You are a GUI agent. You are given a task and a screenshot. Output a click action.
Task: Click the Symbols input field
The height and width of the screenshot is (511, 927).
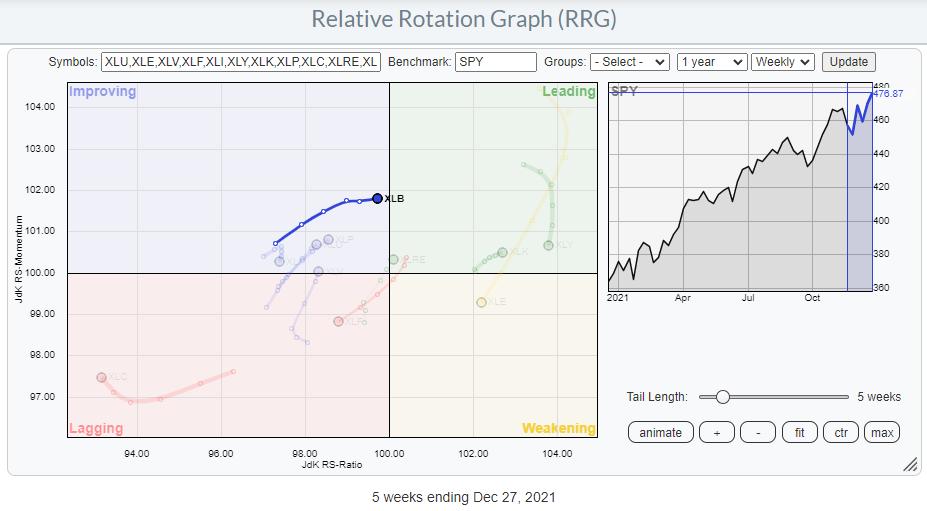pos(240,62)
